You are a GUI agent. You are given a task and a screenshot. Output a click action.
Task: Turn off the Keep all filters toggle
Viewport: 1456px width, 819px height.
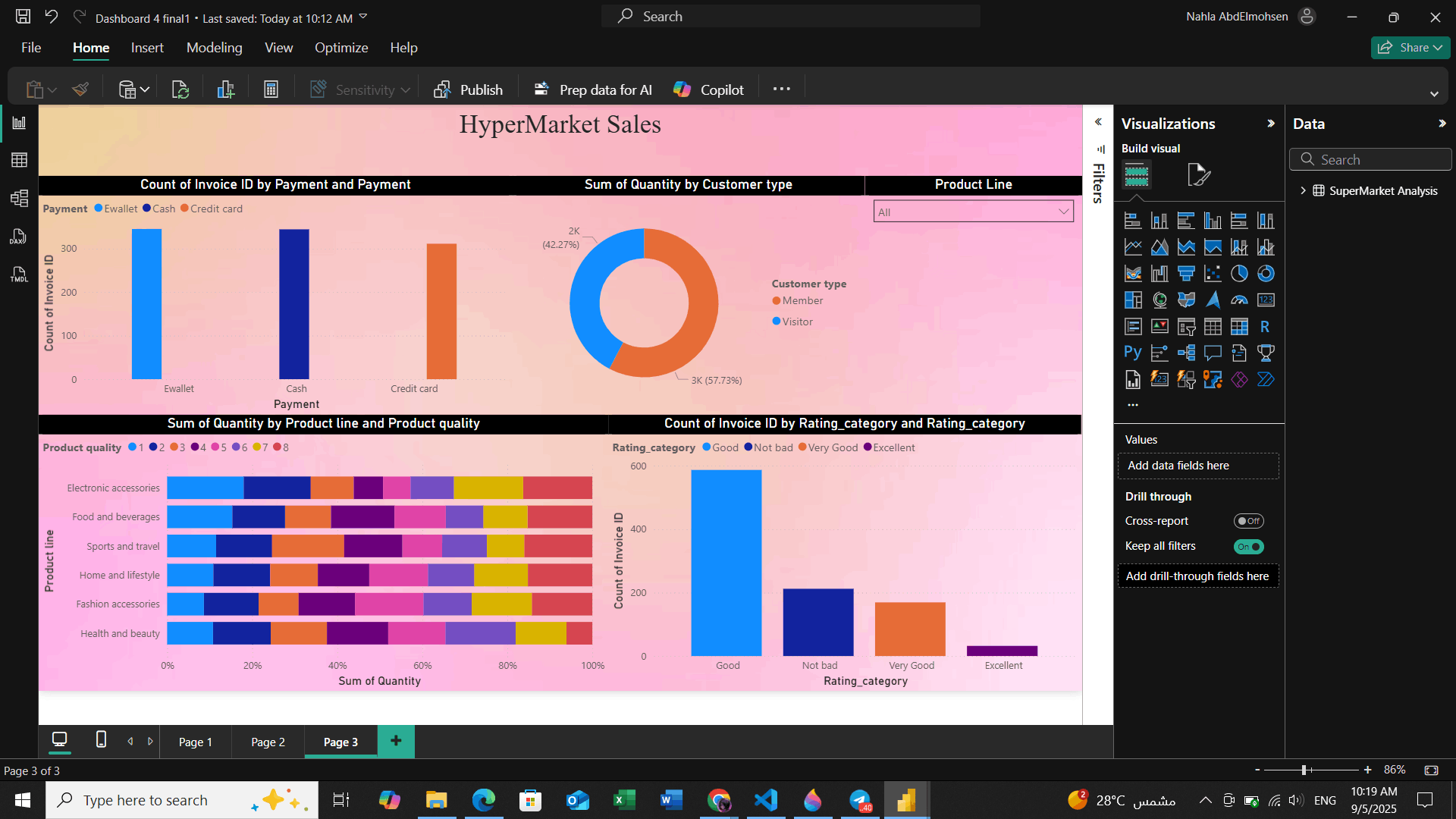1248,546
